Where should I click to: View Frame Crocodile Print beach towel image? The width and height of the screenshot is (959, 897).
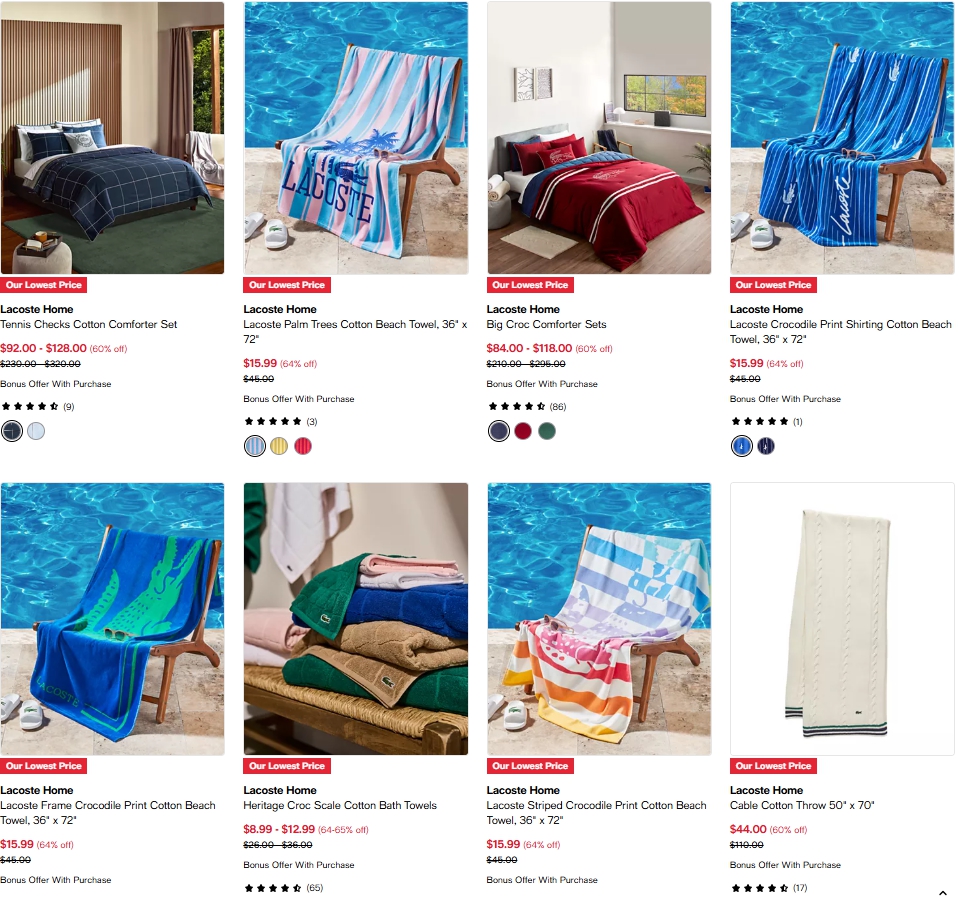point(113,619)
